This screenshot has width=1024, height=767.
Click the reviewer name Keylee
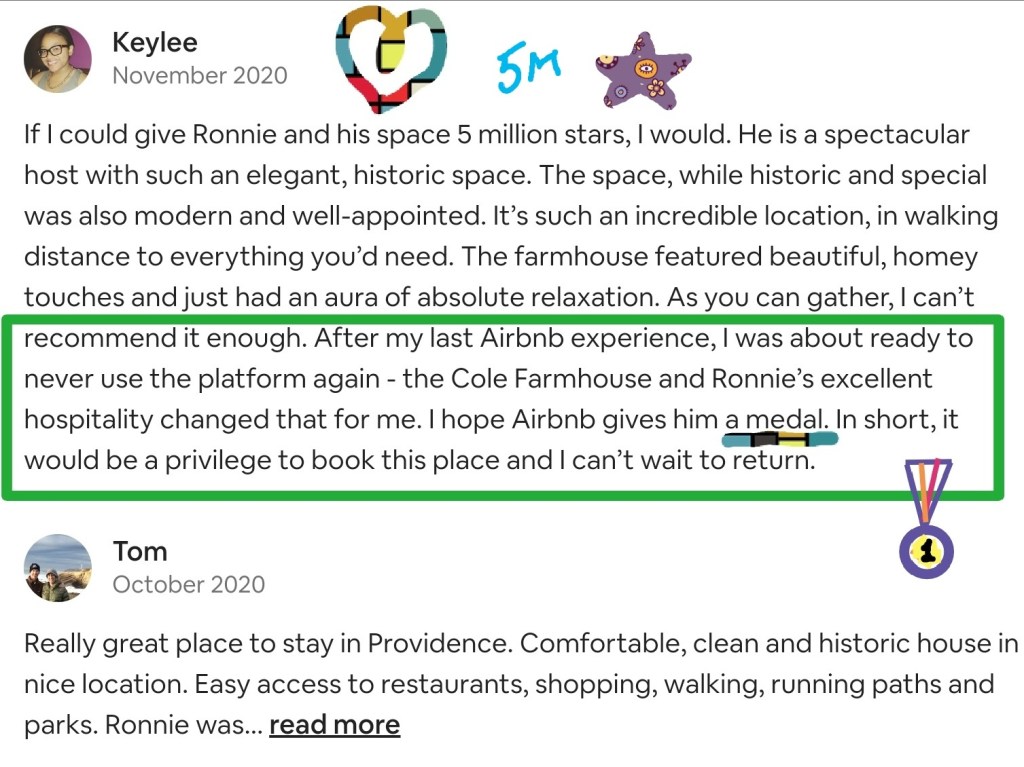click(x=155, y=43)
